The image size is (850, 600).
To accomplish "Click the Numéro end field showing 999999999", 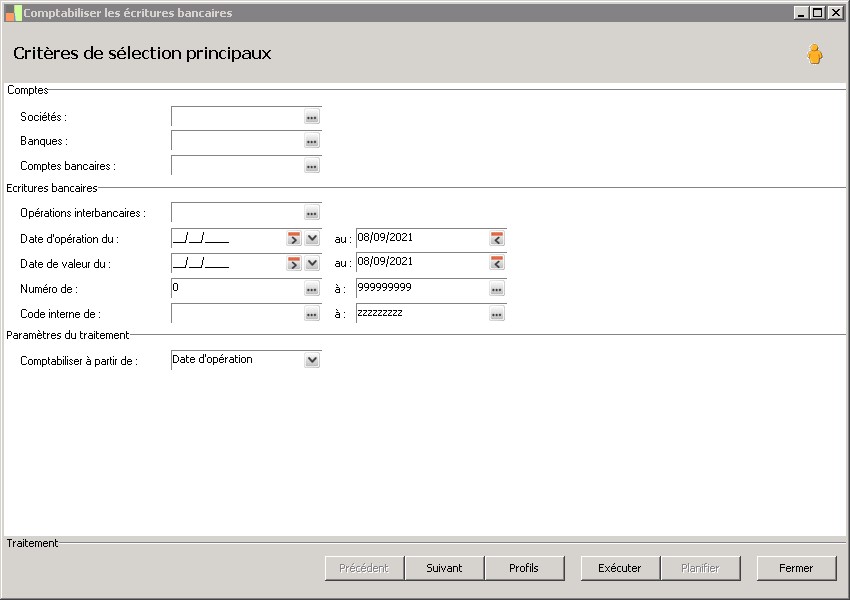I will [420, 288].
